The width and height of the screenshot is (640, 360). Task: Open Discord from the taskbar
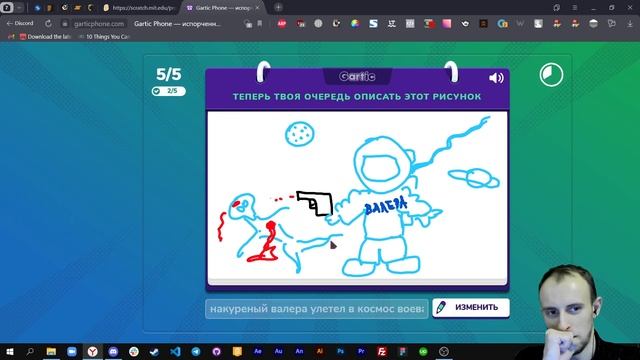(113, 351)
